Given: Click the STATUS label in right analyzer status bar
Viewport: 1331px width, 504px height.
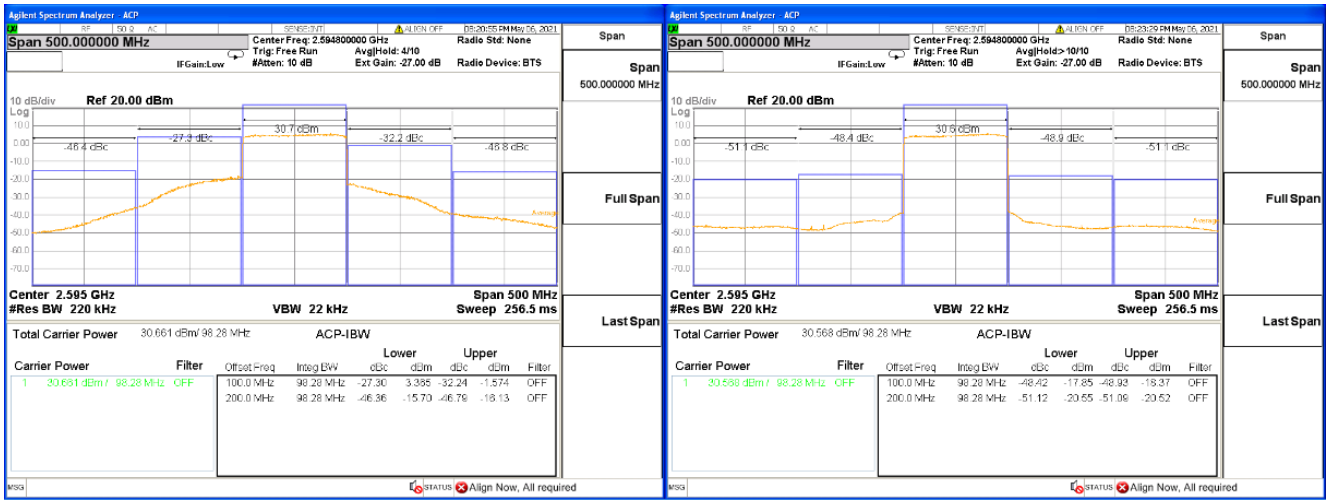Looking at the screenshot, I should [1099, 487].
